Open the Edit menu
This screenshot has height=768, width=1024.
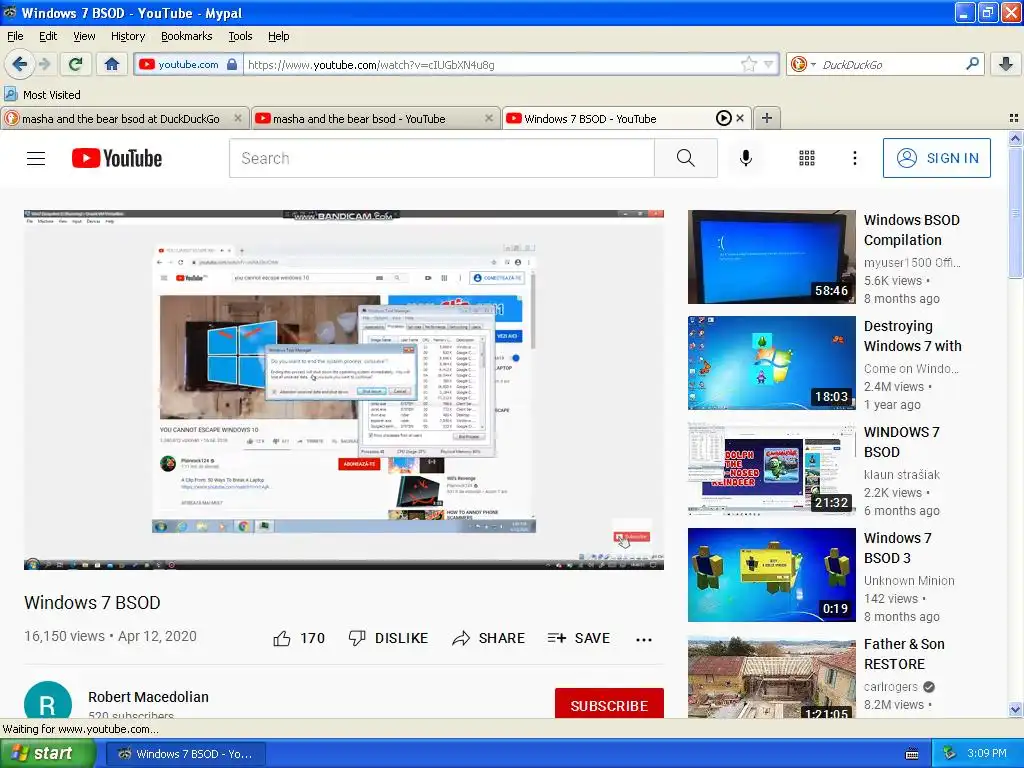(x=48, y=36)
